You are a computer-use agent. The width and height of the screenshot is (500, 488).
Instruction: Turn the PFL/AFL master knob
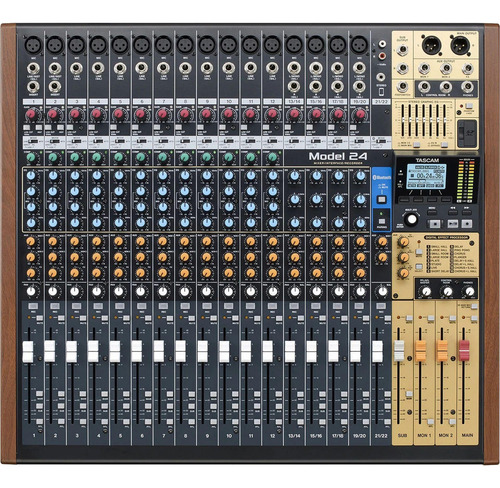tap(425, 292)
